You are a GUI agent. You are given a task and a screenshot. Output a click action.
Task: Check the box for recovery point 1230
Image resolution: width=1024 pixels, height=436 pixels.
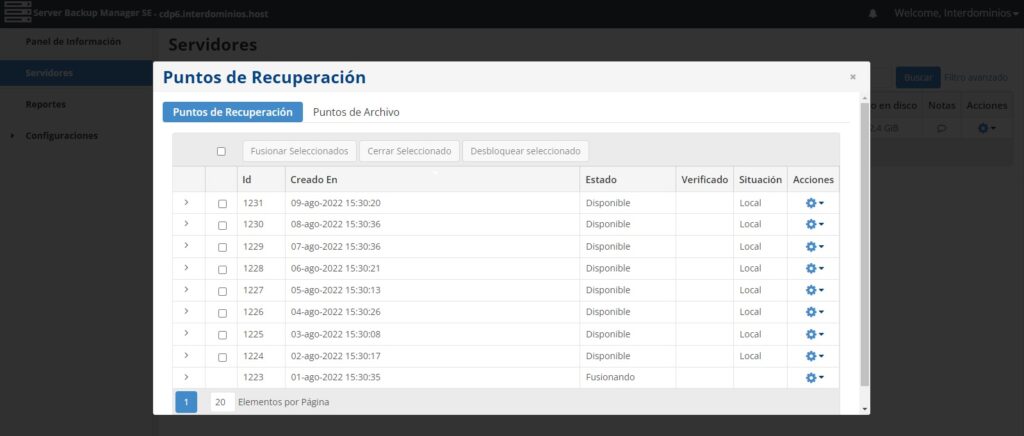click(222, 225)
